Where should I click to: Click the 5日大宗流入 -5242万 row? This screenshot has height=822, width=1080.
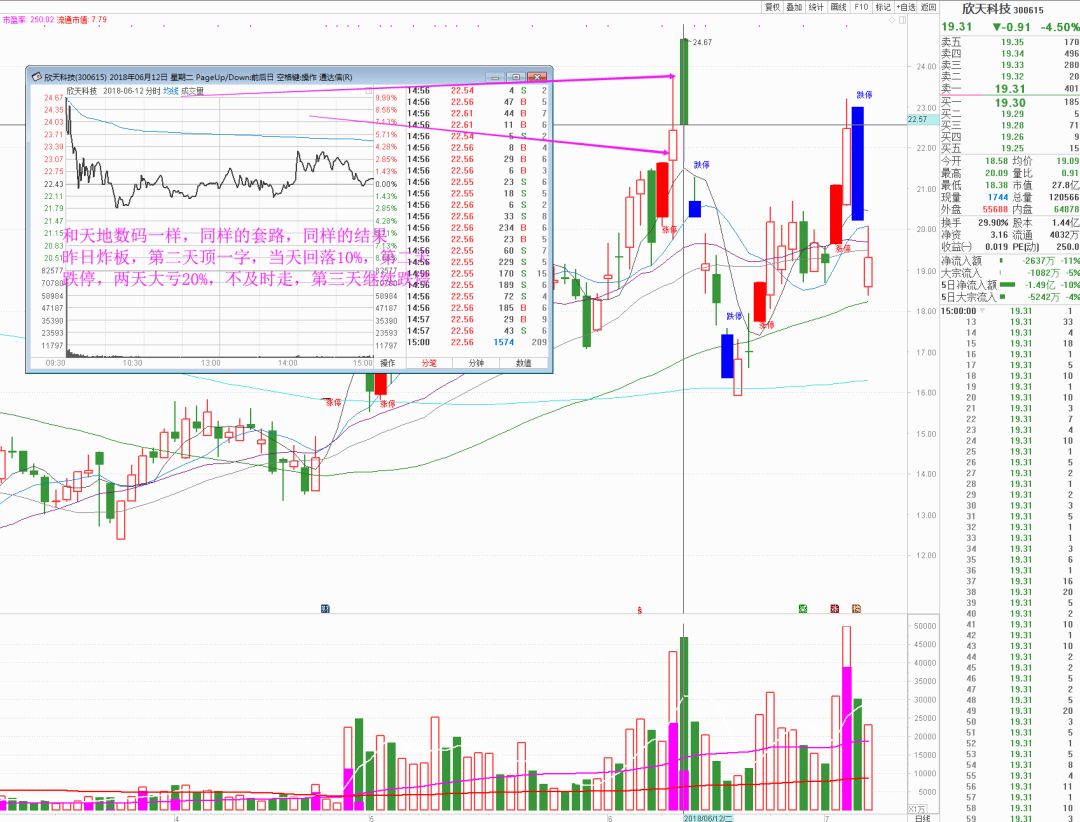click(1010, 296)
